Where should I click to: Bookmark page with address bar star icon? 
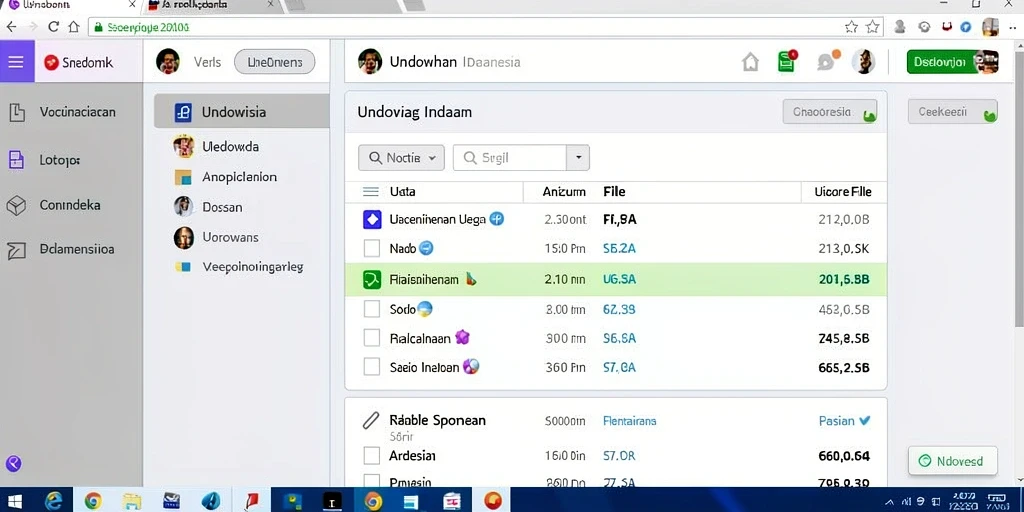coord(851,27)
